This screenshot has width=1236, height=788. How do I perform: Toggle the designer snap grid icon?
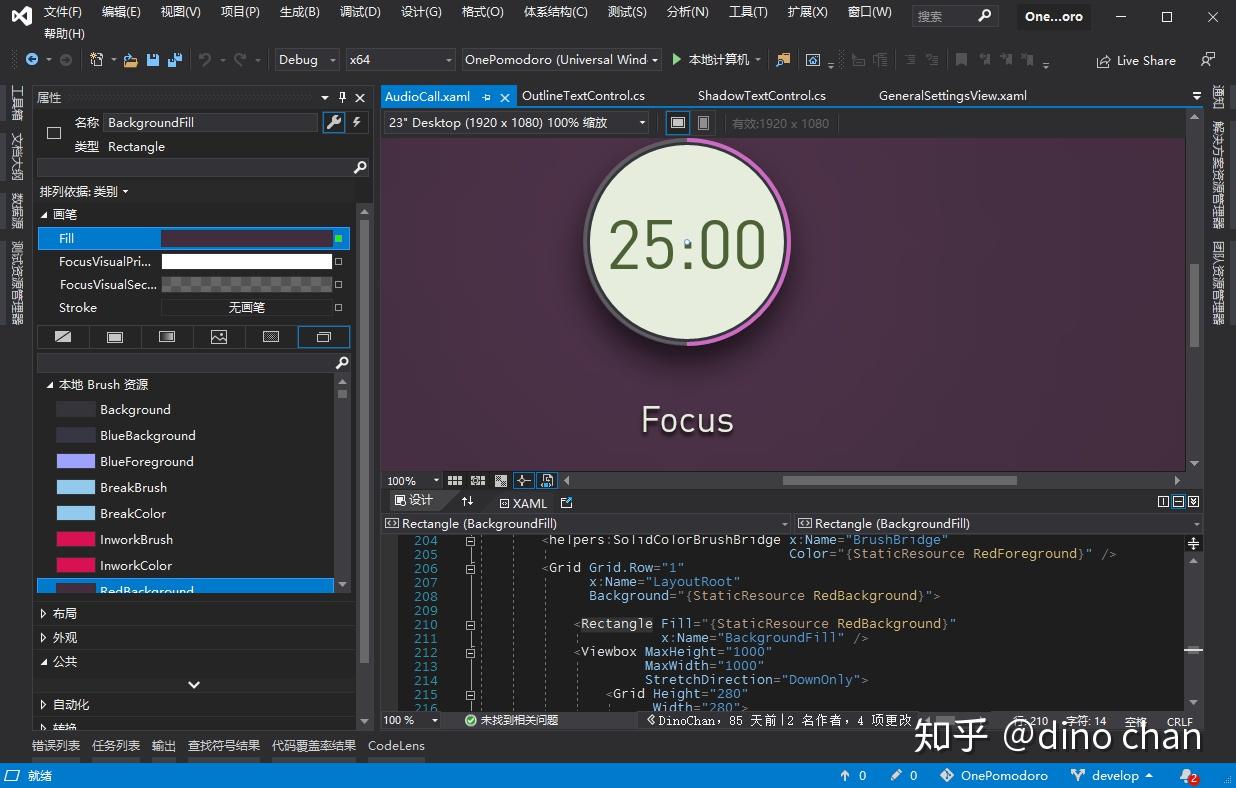coord(455,480)
